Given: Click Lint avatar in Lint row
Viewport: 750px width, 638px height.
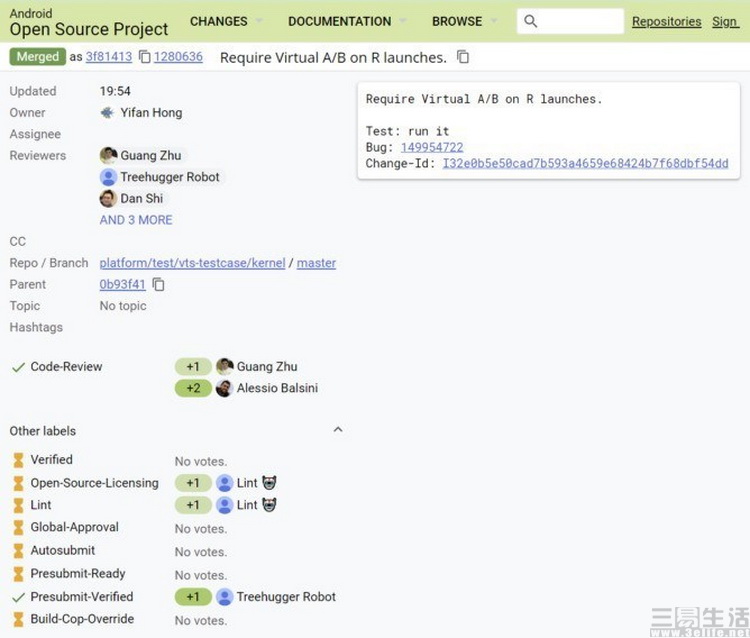Looking at the screenshot, I should [224, 505].
